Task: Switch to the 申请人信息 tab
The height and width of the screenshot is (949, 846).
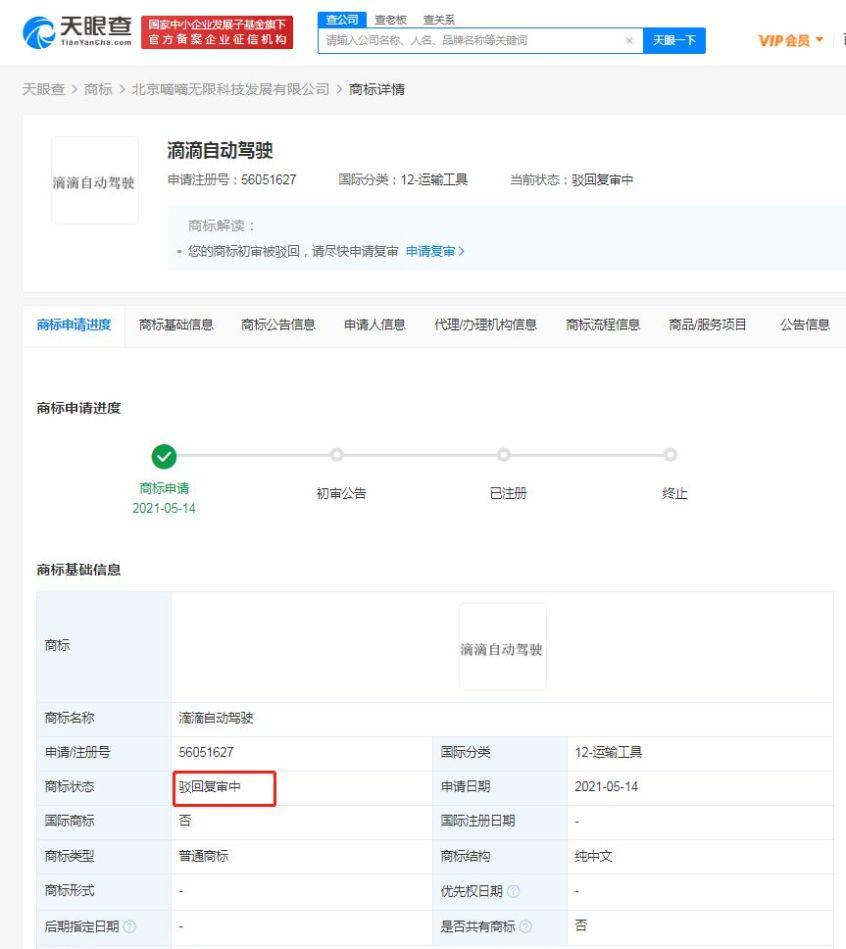Action: tap(375, 325)
